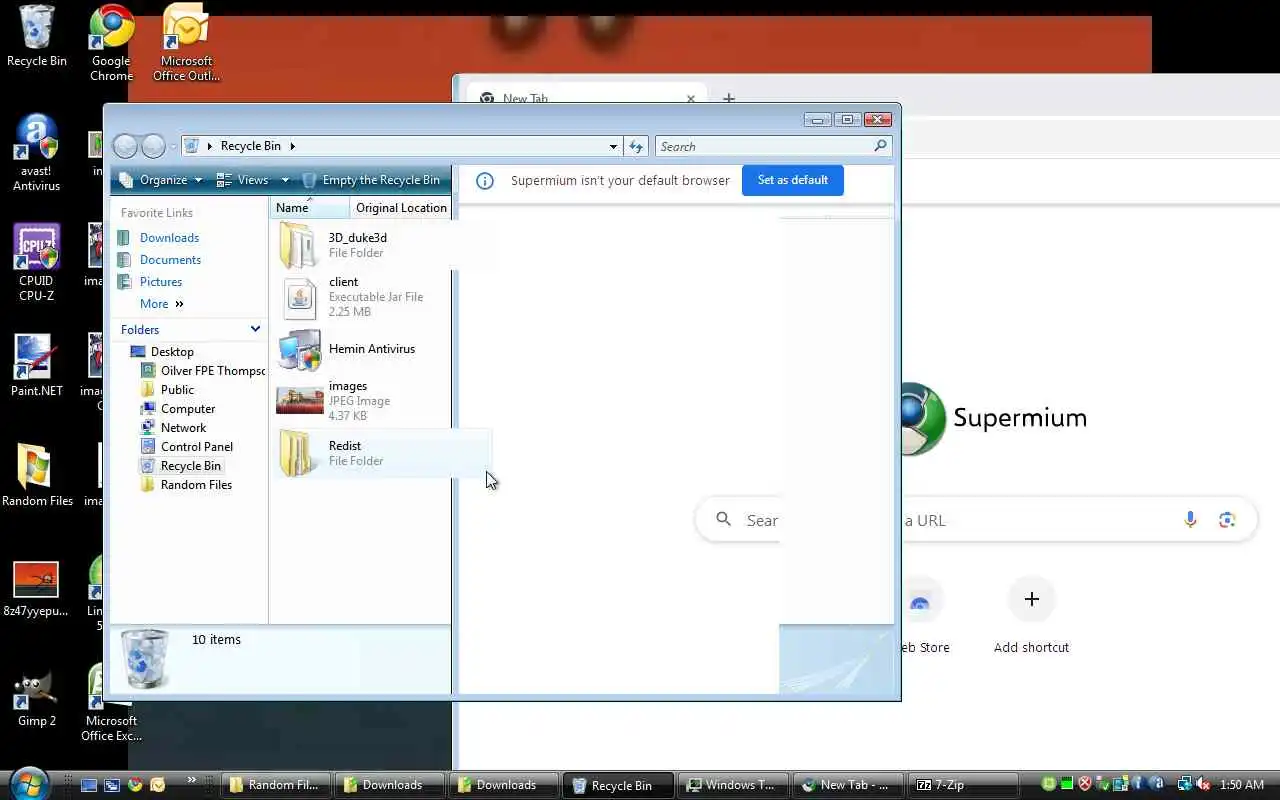Switch to New Tab taskbar button
Viewport: 1280px width, 800px height.
pyautogui.click(x=847, y=785)
